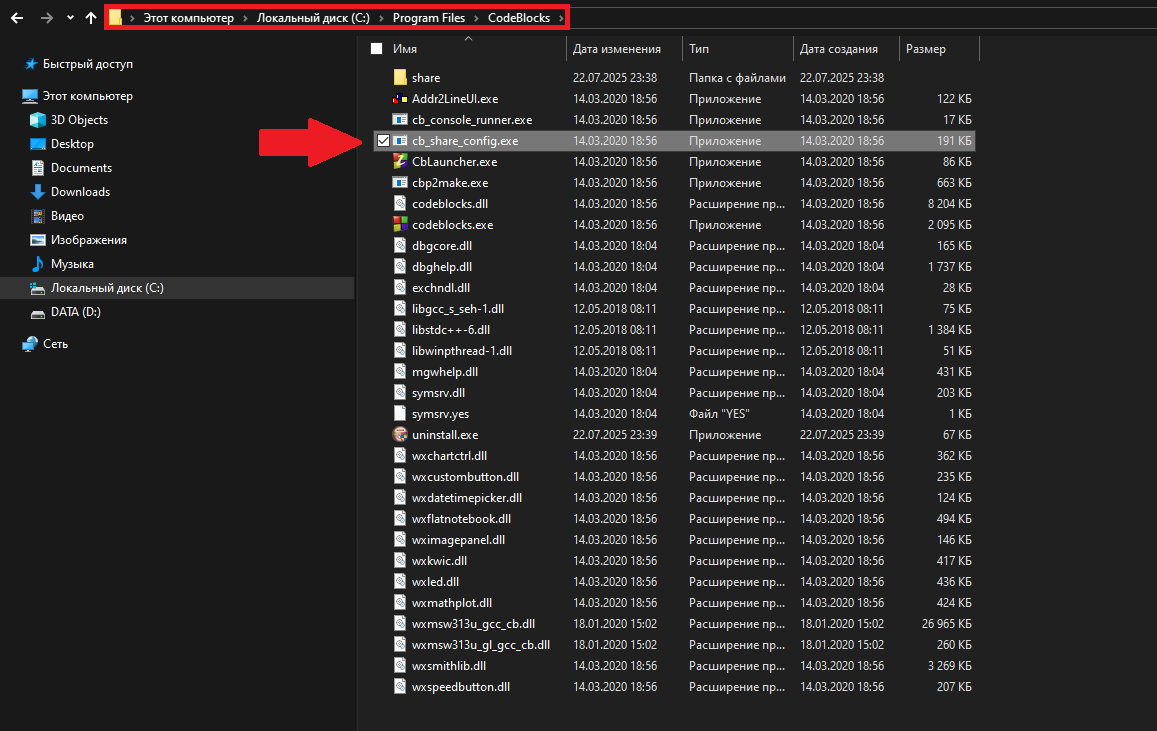Viewport: 1157px width, 731px height.
Task: Click the uninstall.exe icon
Action: pos(400,434)
